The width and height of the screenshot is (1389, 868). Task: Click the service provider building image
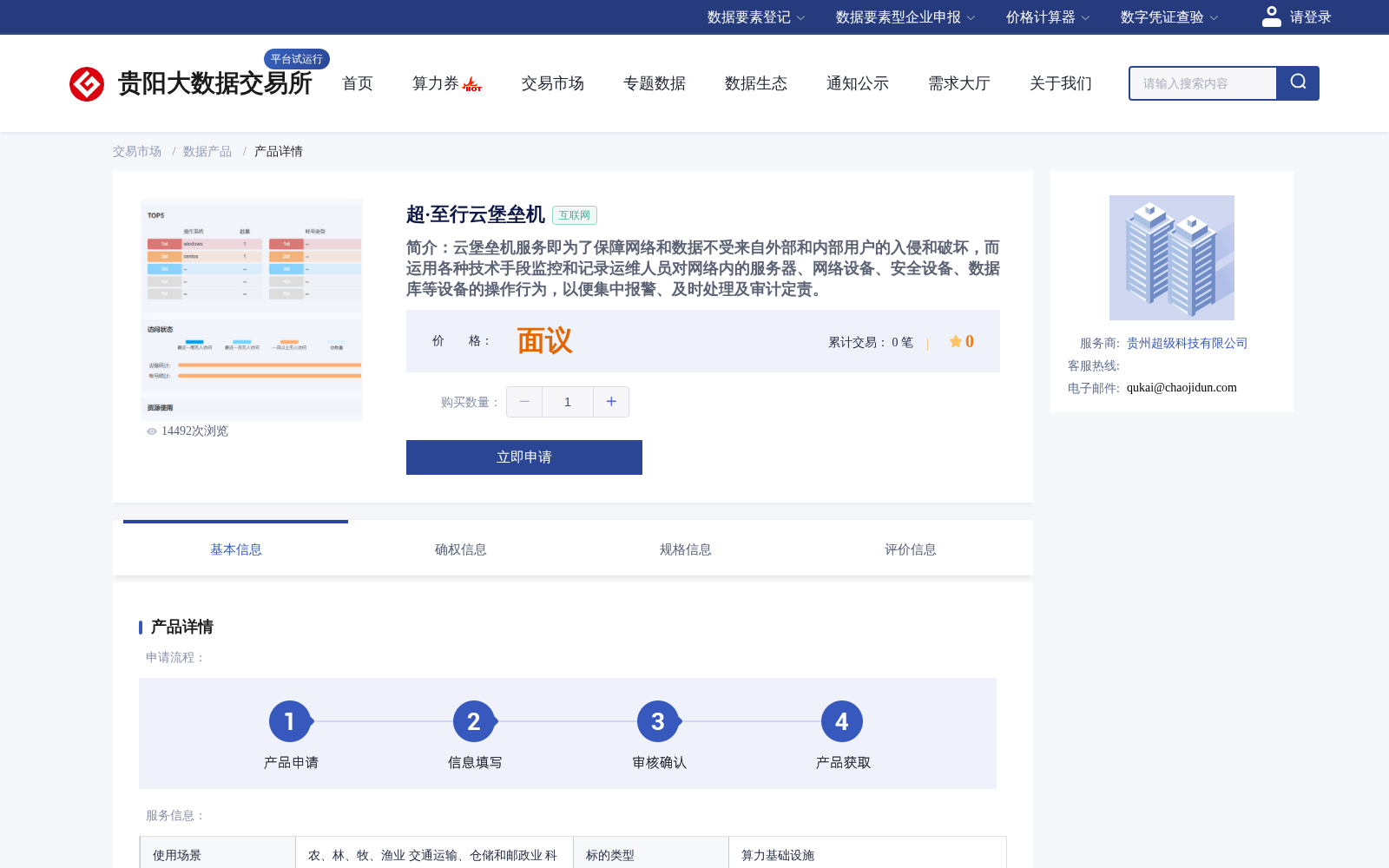click(x=1172, y=258)
